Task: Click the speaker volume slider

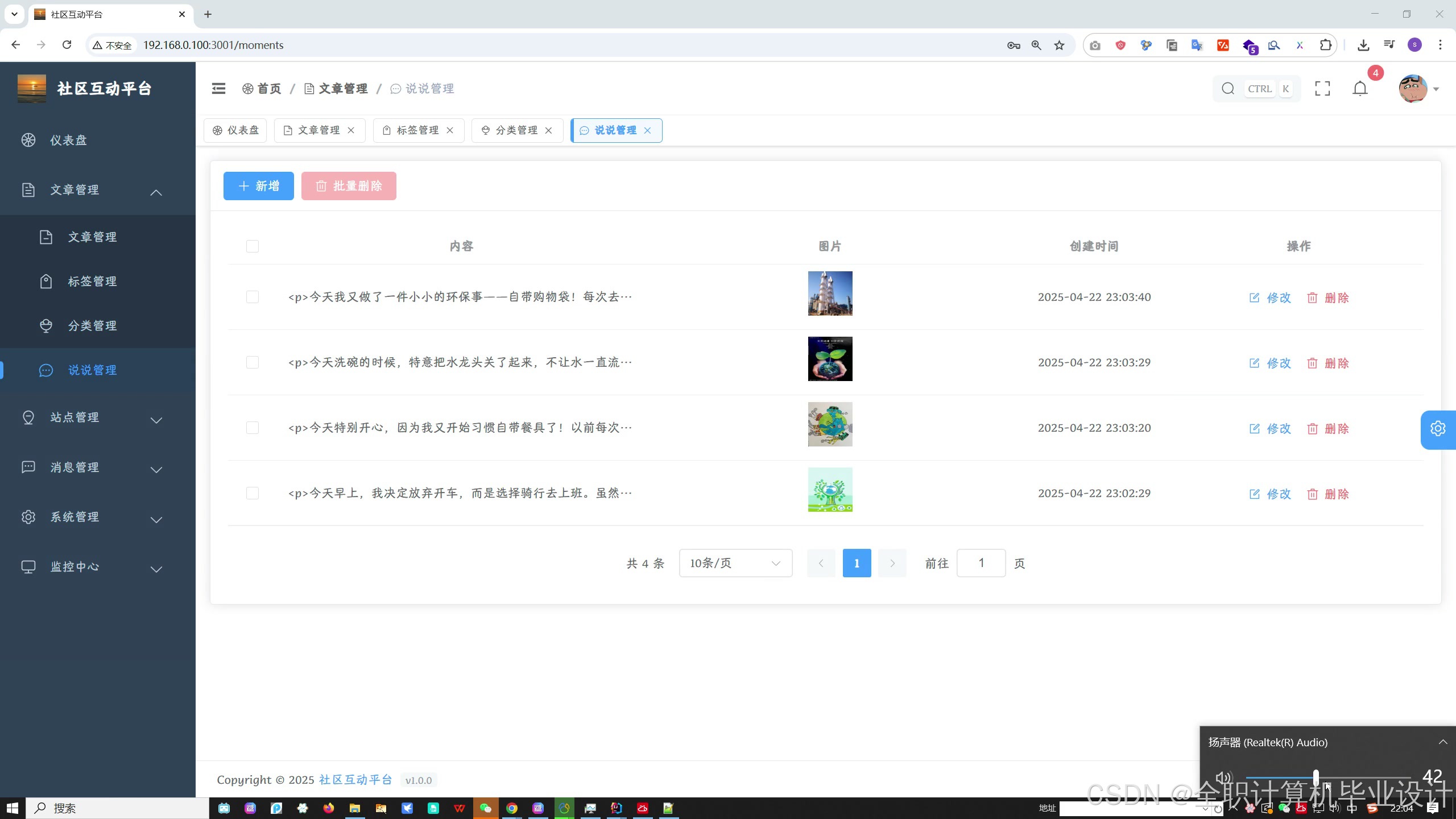Action: [1316, 777]
